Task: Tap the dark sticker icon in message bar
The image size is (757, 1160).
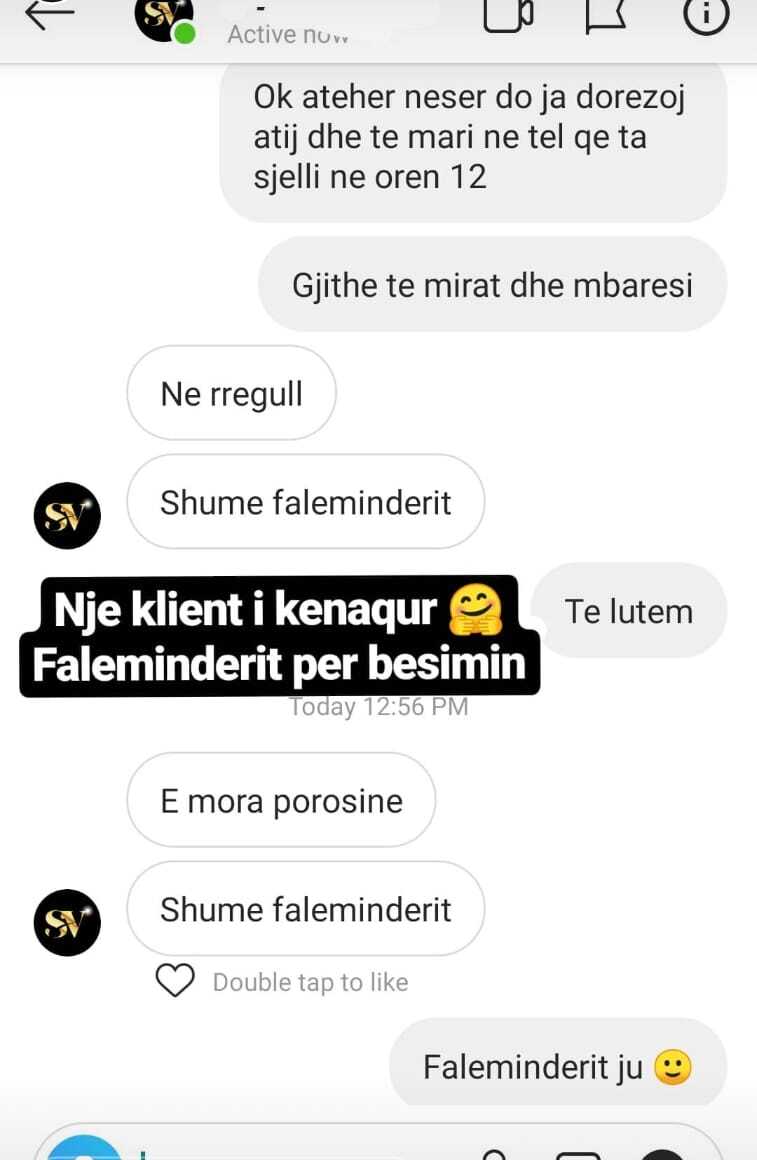Action: click(x=662, y=1153)
